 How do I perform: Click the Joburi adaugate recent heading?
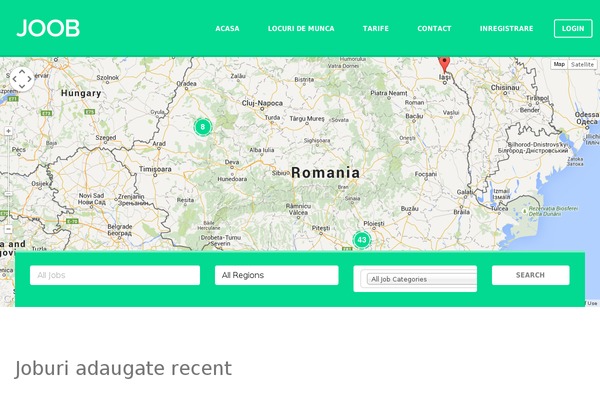123,369
